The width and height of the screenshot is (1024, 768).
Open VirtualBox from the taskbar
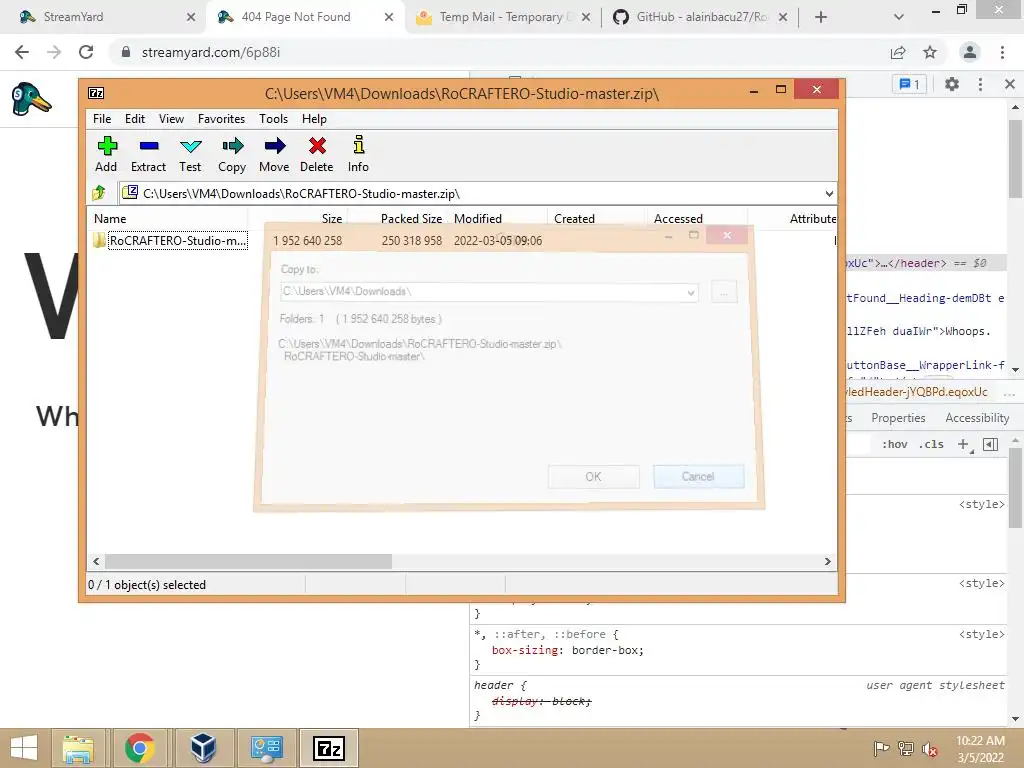tap(203, 748)
